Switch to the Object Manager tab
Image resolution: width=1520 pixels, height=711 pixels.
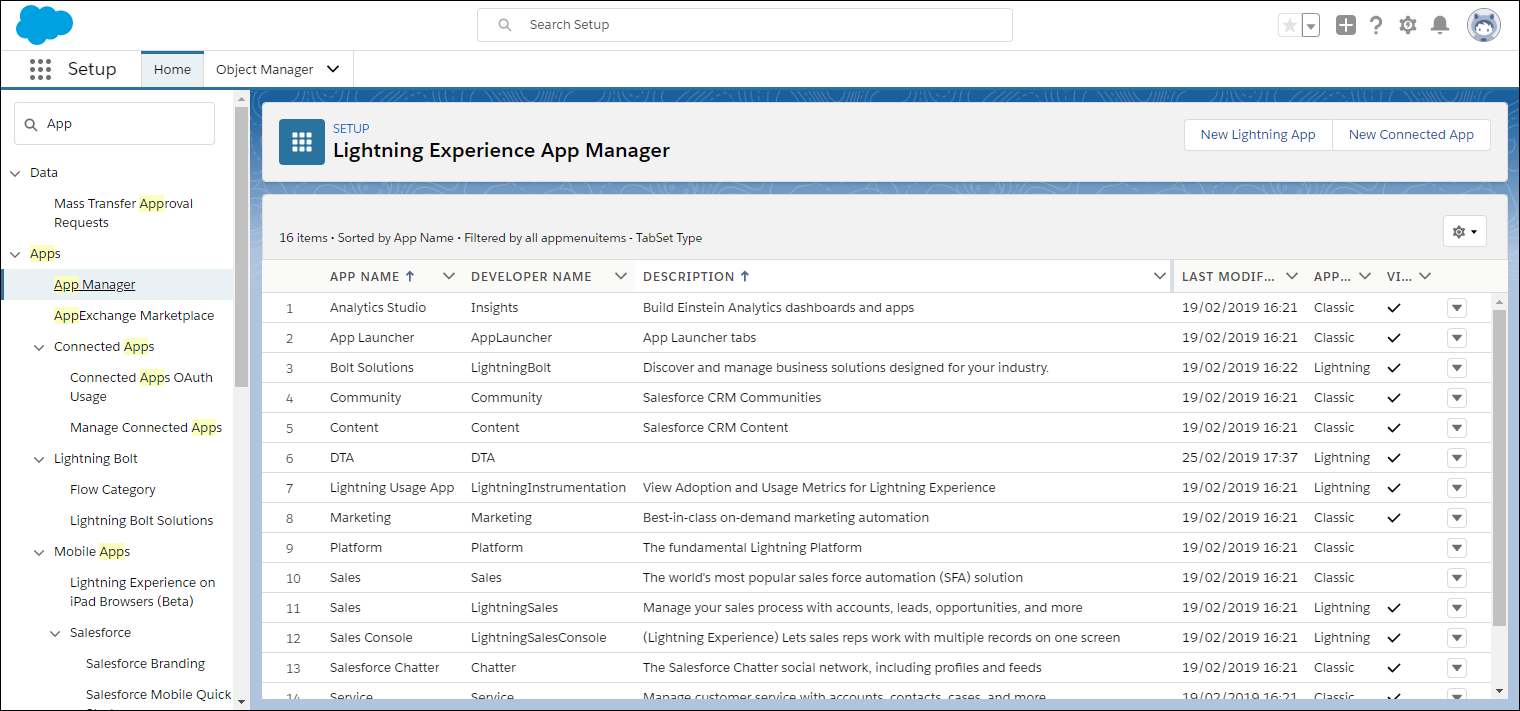(x=265, y=69)
